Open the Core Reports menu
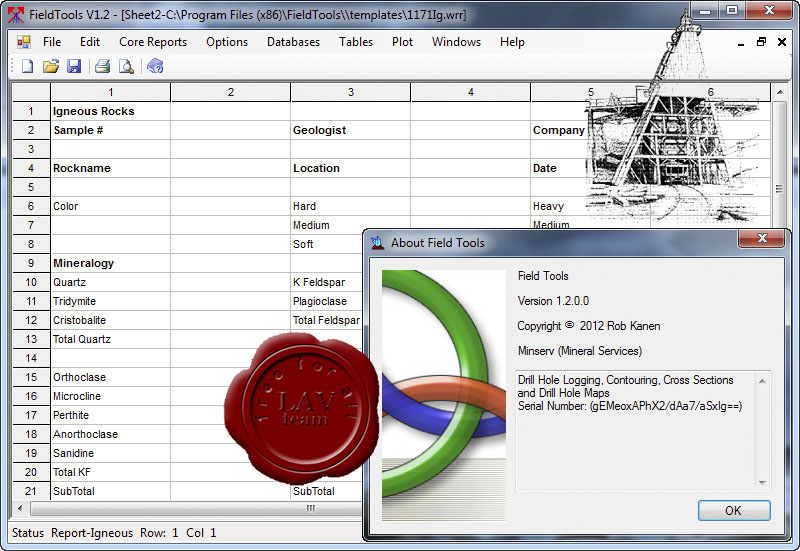 click(x=153, y=42)
